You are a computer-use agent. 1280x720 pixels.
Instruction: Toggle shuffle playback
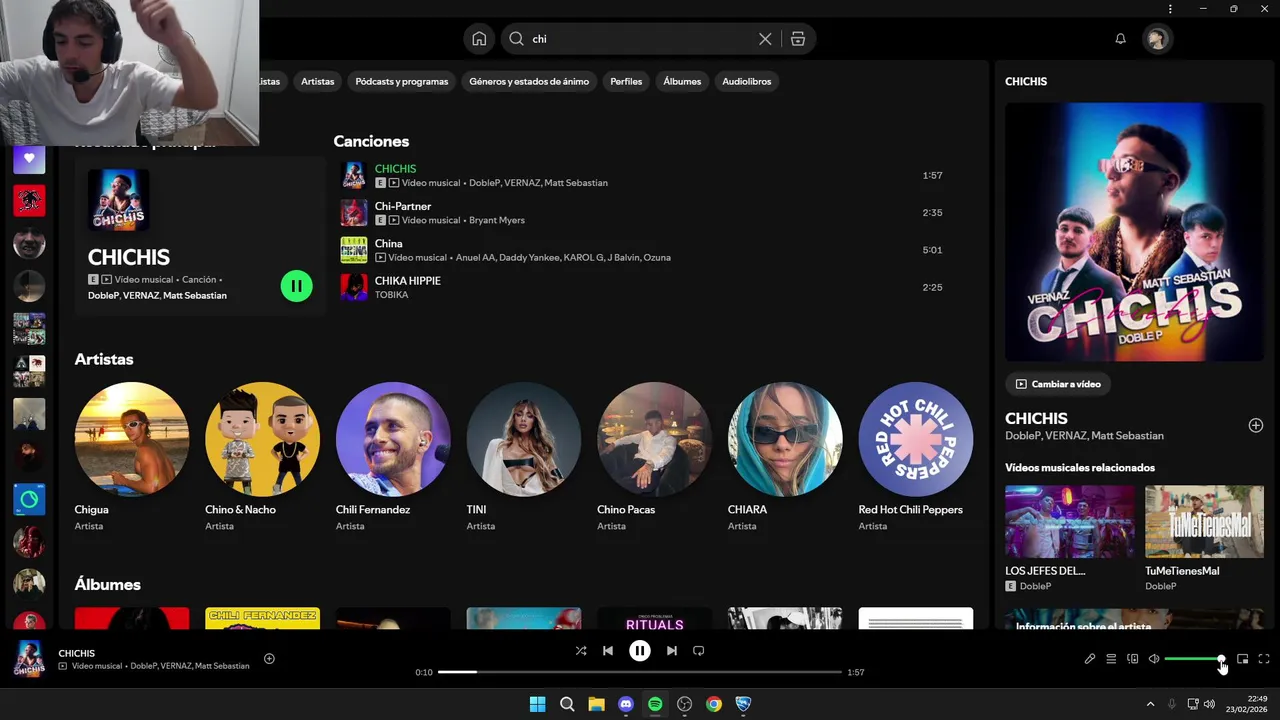point(581,651)
